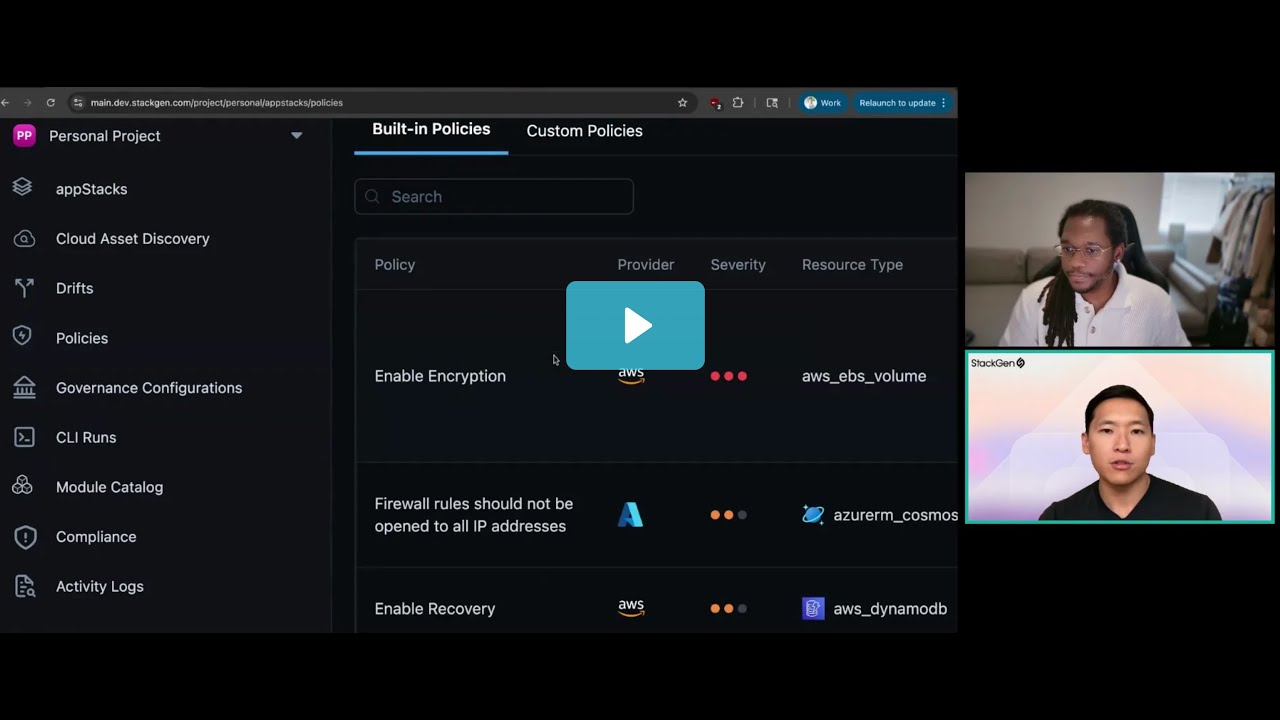Click the Work profile button

pyautogui.click(x=822, y=102)
